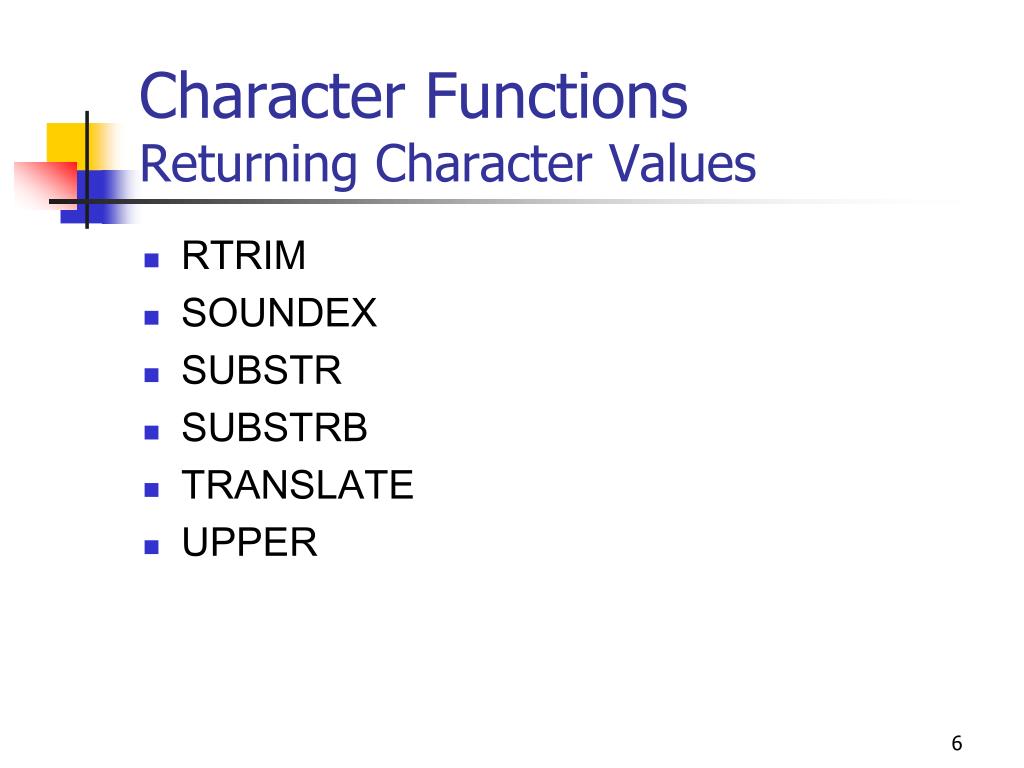This screenshot has height=768, width=1024.
Task: Click the blue bullet beside TRANSLATE
Action: (x=152, y=490)
